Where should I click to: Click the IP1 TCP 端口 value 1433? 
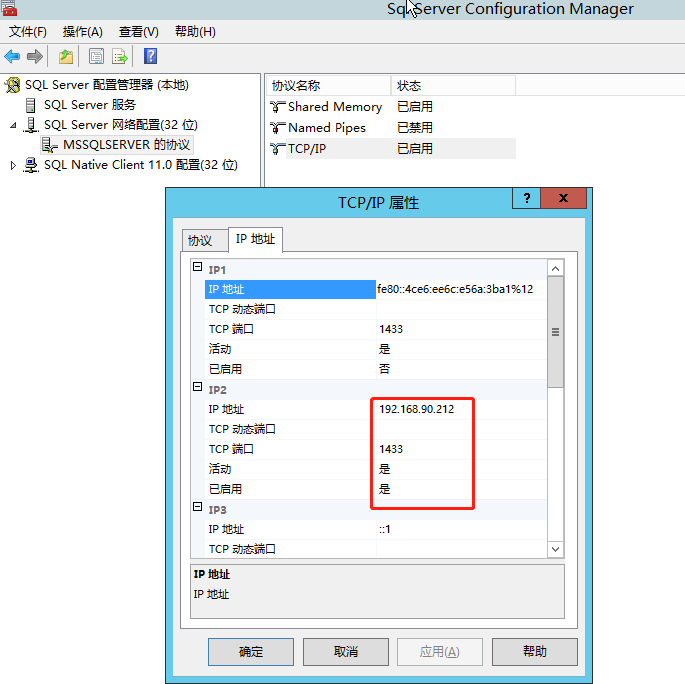coord(391,329)
